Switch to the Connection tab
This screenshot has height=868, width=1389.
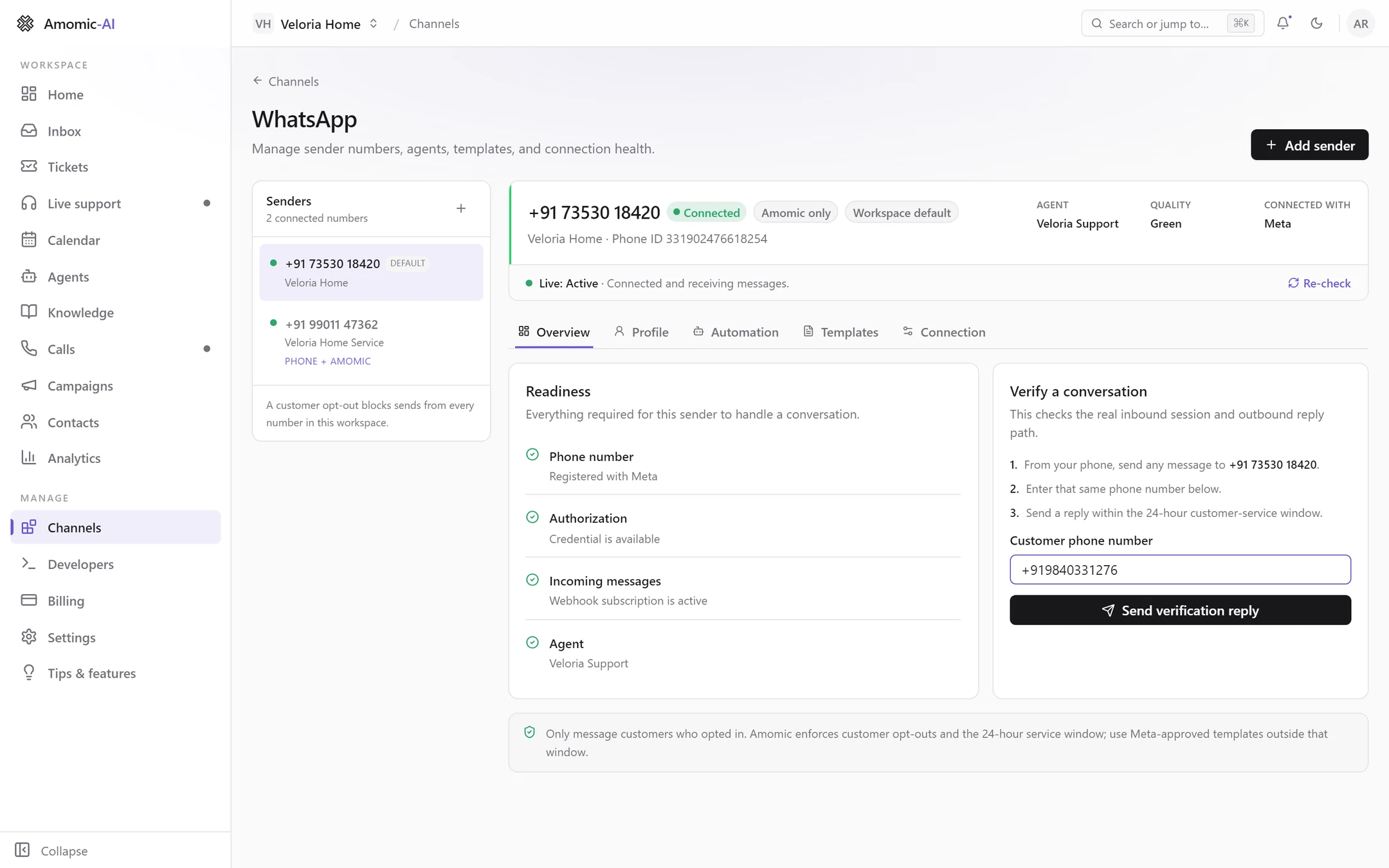tap(944, 332)
